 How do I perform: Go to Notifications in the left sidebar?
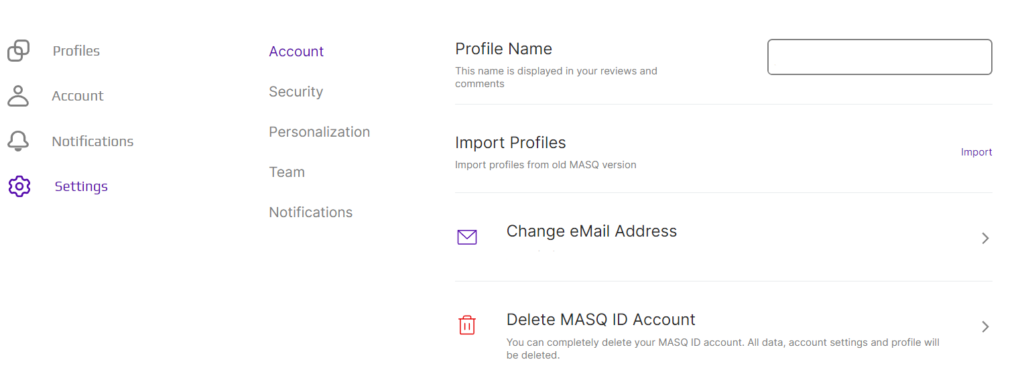pos(93,142)
